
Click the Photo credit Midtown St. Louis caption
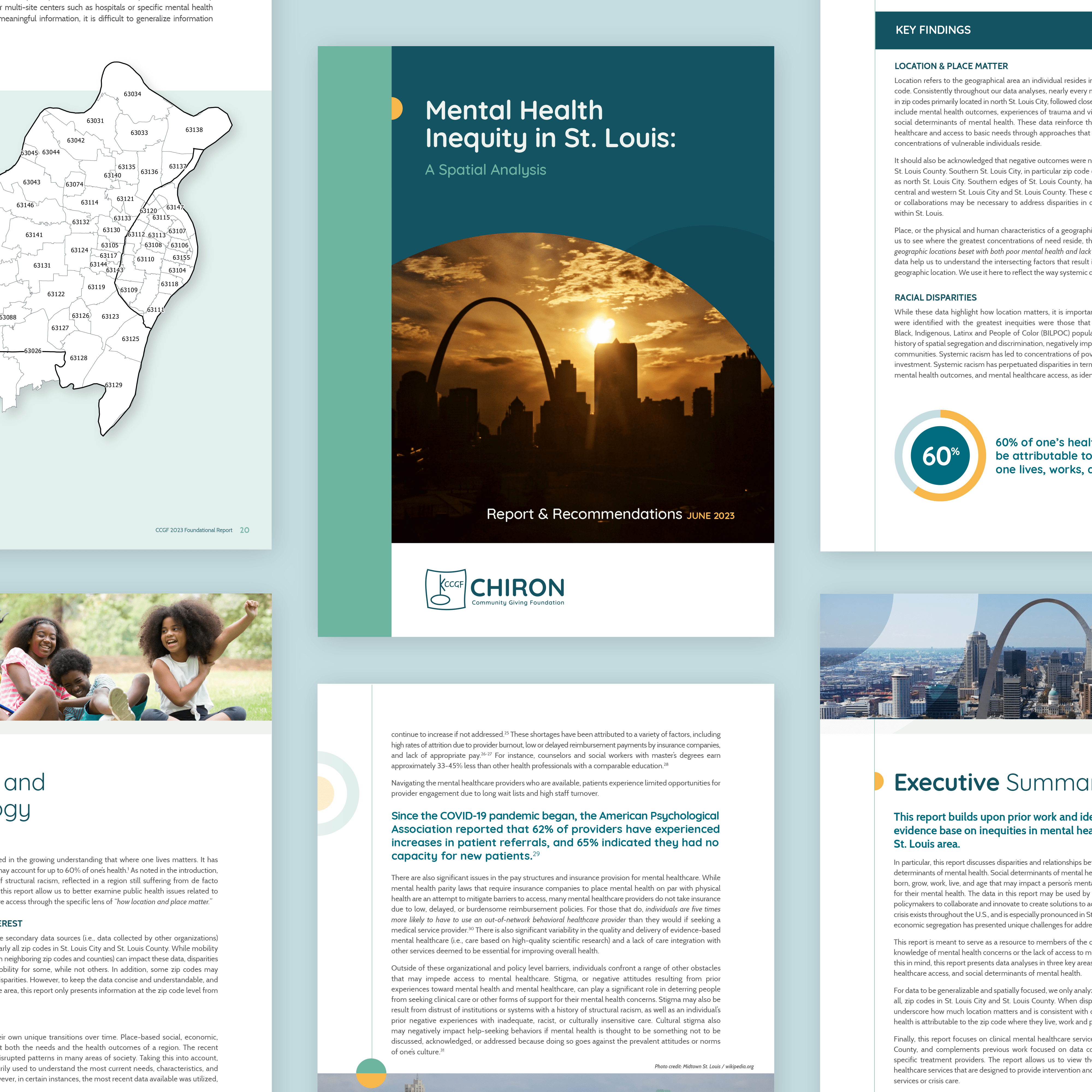pyautogui.click(x=704, y=1067)
